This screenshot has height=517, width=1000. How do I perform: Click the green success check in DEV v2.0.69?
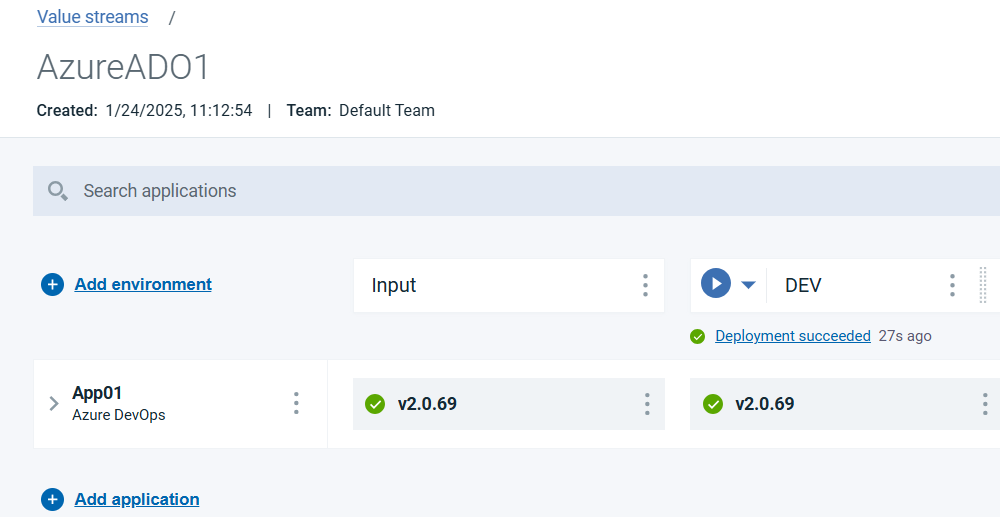click(x=713, y=404)
